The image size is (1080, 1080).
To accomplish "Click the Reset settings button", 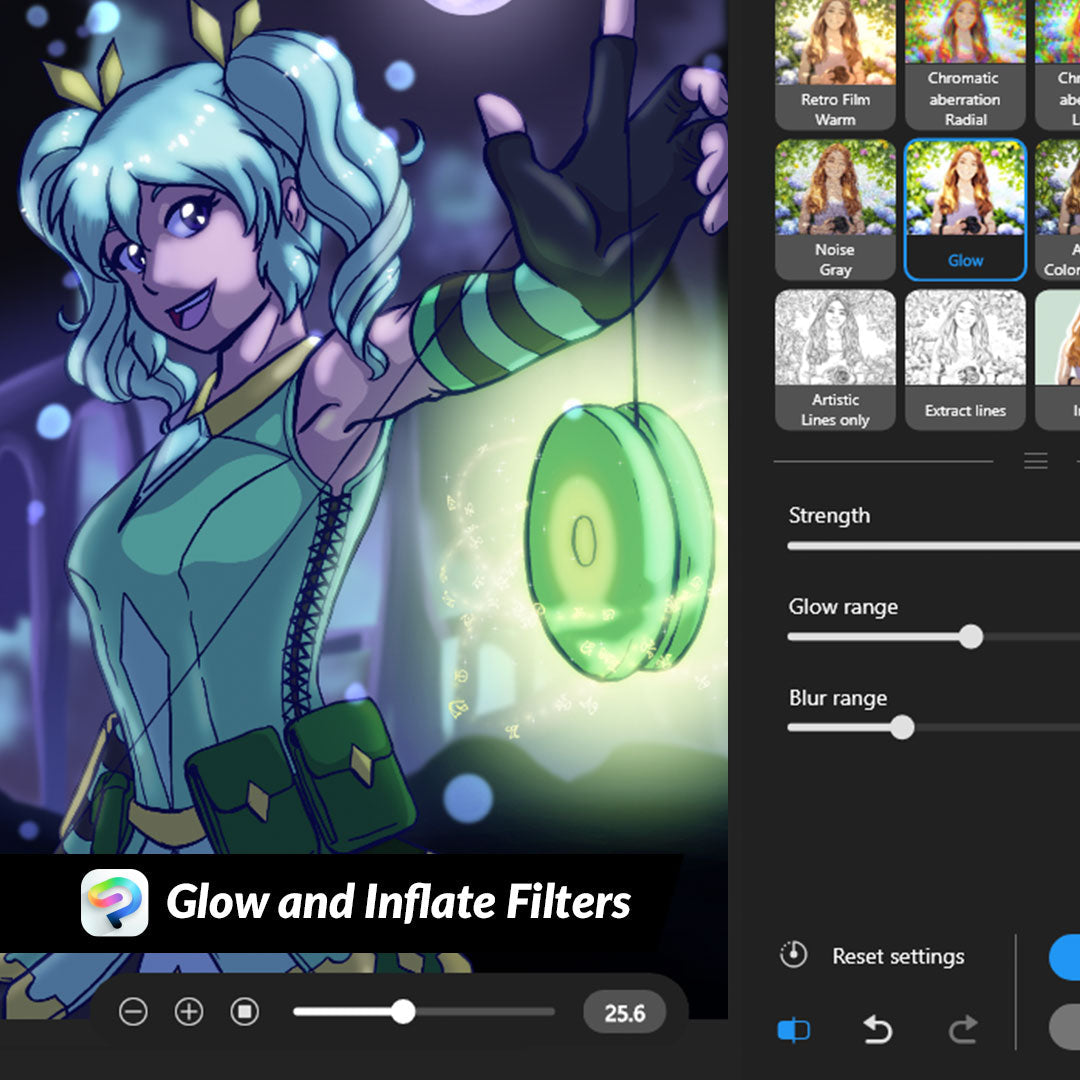I will click(x=898, y=956).
